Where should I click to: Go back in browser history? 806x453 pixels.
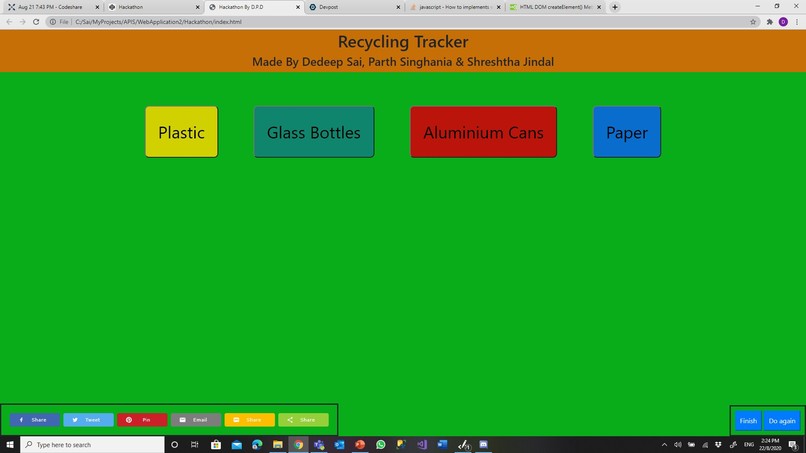coord(9,22)
